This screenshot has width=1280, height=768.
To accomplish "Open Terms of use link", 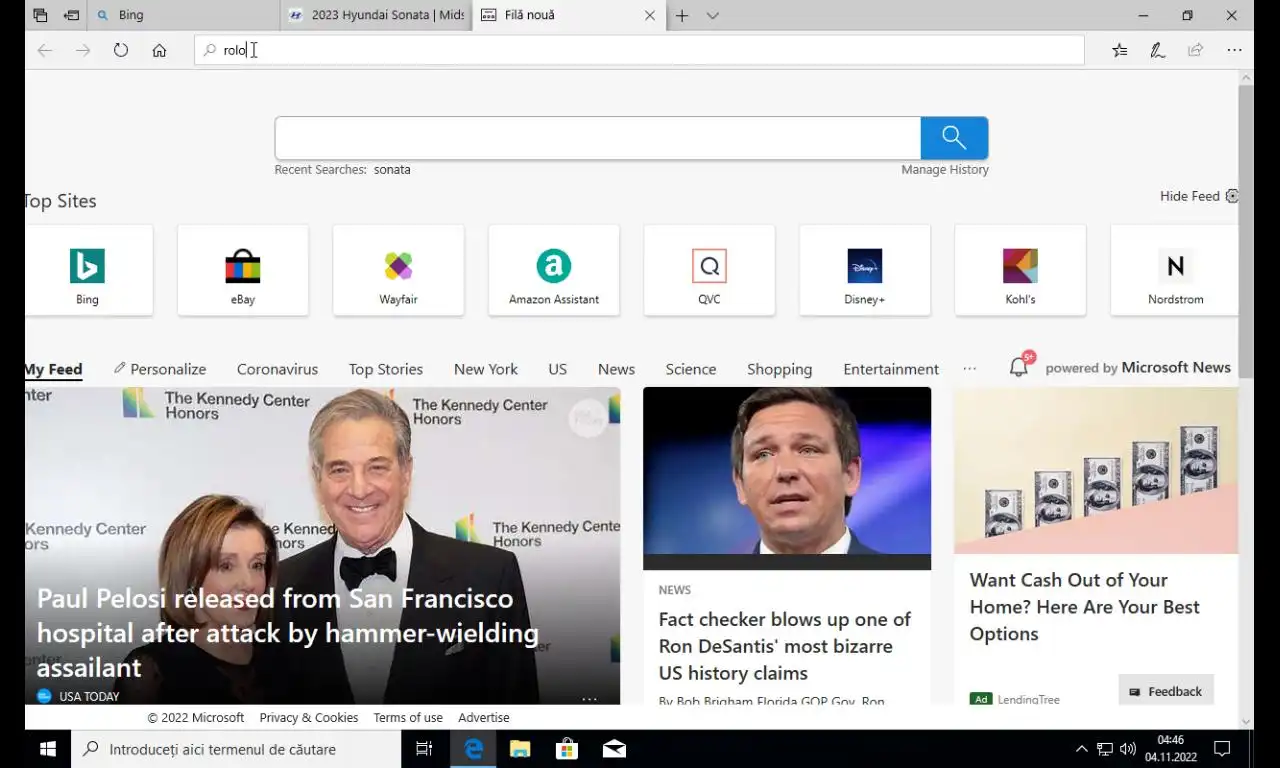I will pos(408,718).
